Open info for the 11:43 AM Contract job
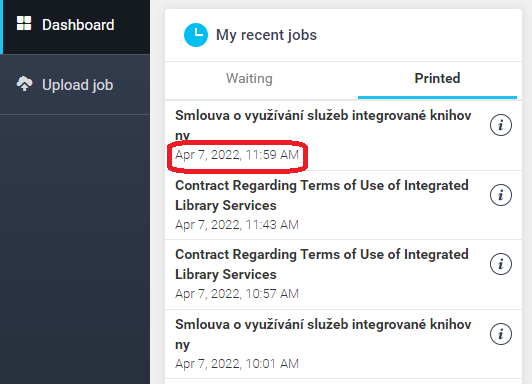This screenshot has width=532, height=384. [x=500, y=195]
